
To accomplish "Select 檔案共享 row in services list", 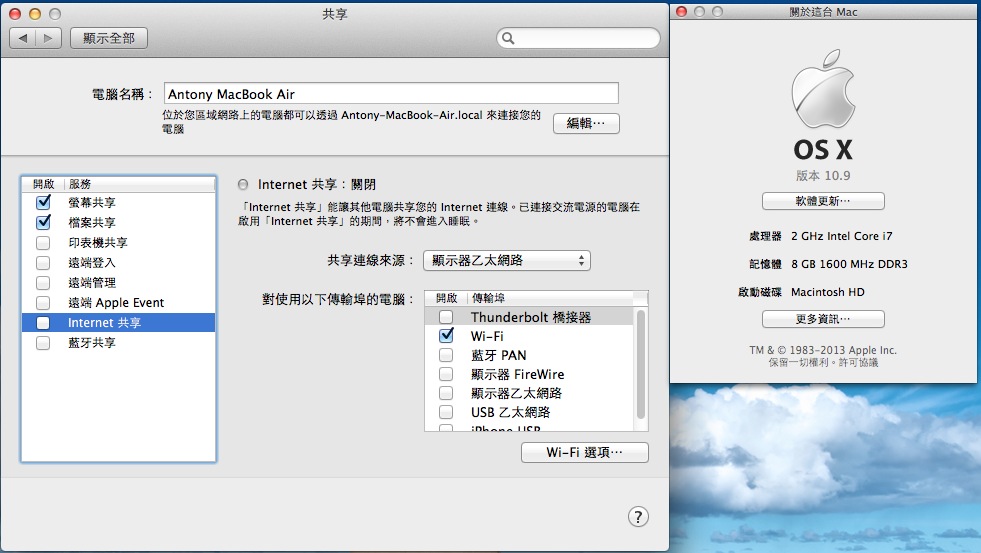I will [119, 222].
